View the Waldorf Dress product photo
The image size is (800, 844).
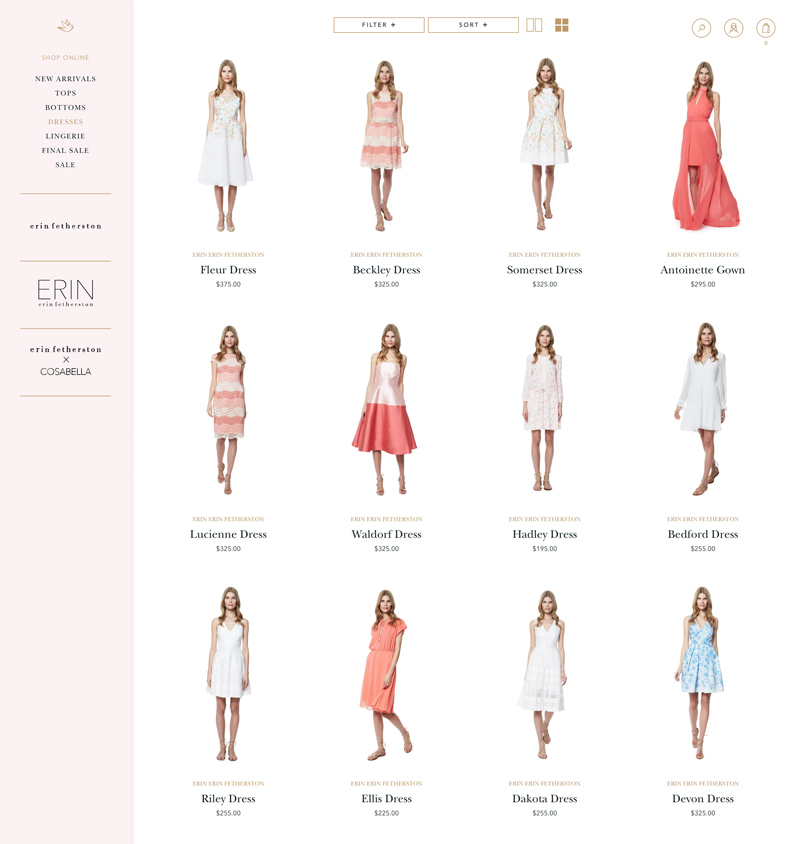[x=386, y=410]
